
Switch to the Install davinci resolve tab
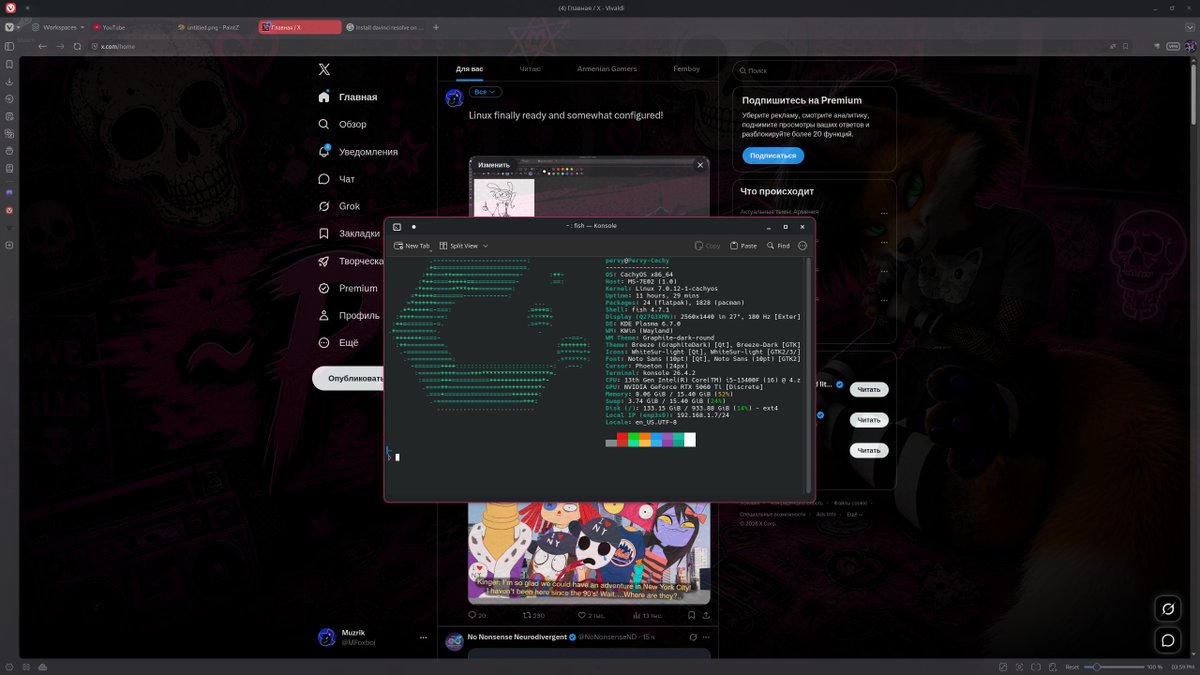384,27
